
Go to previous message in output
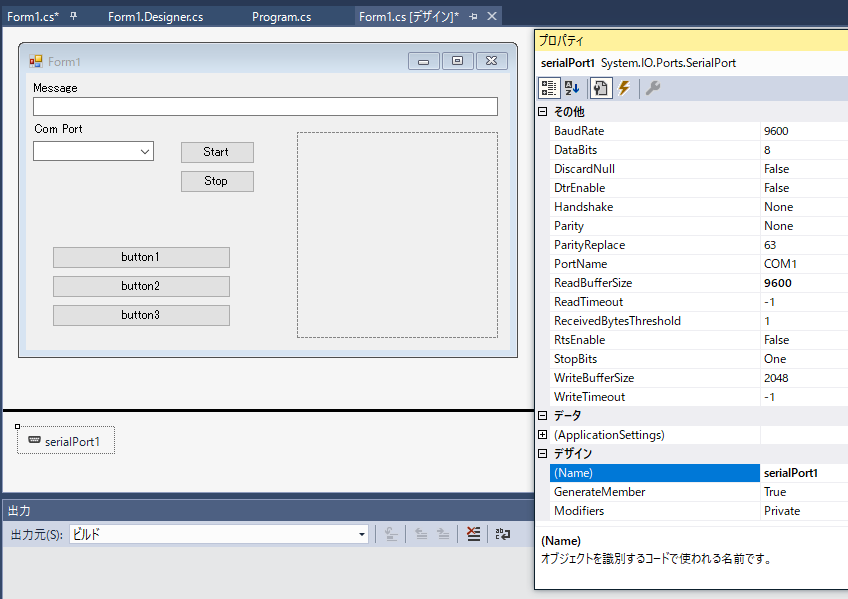pos(421,534)
